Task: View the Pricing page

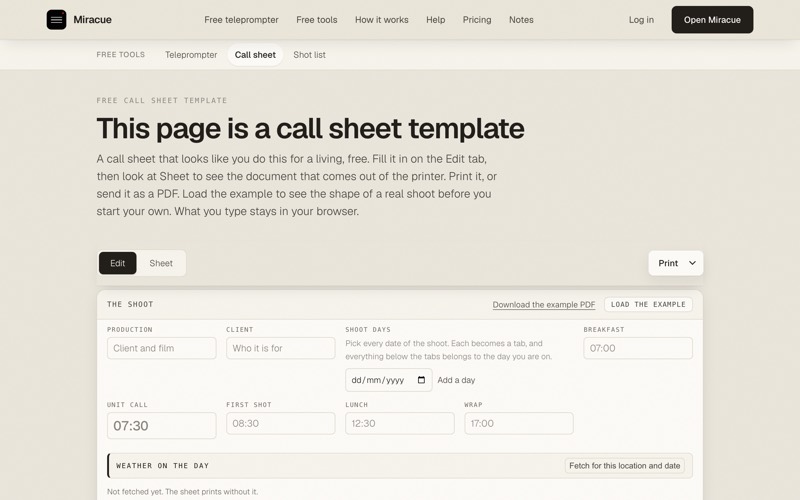Action: 477,20
